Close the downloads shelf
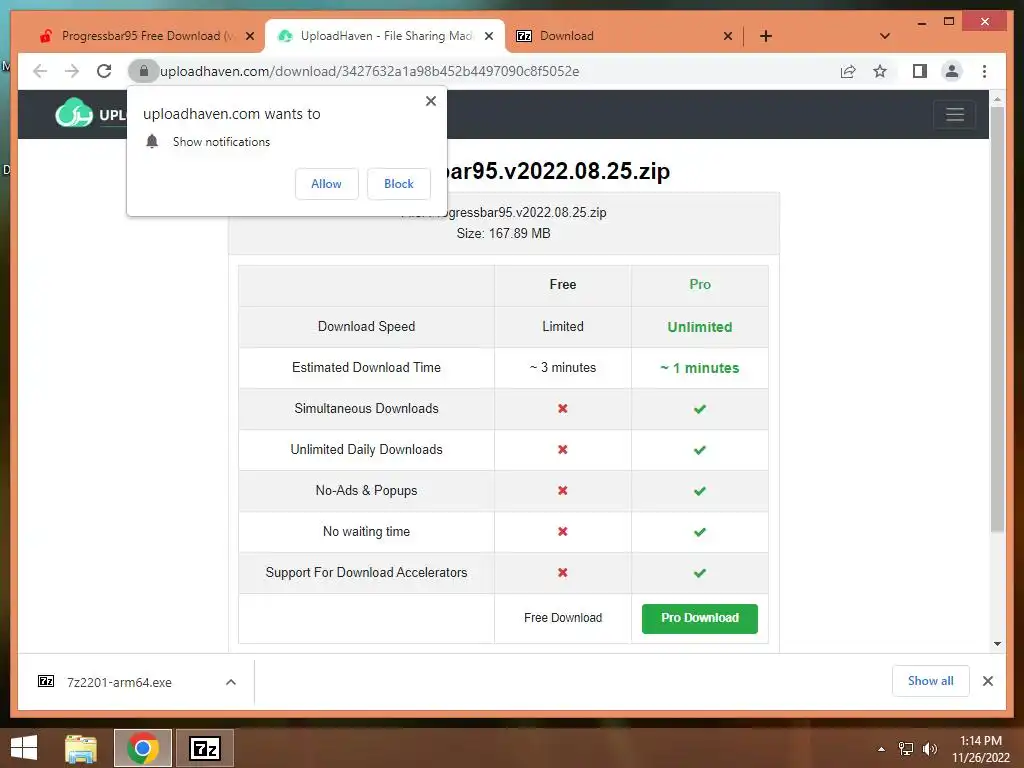Viewport: 1024px width, 768px height. [x=988, y=681]
